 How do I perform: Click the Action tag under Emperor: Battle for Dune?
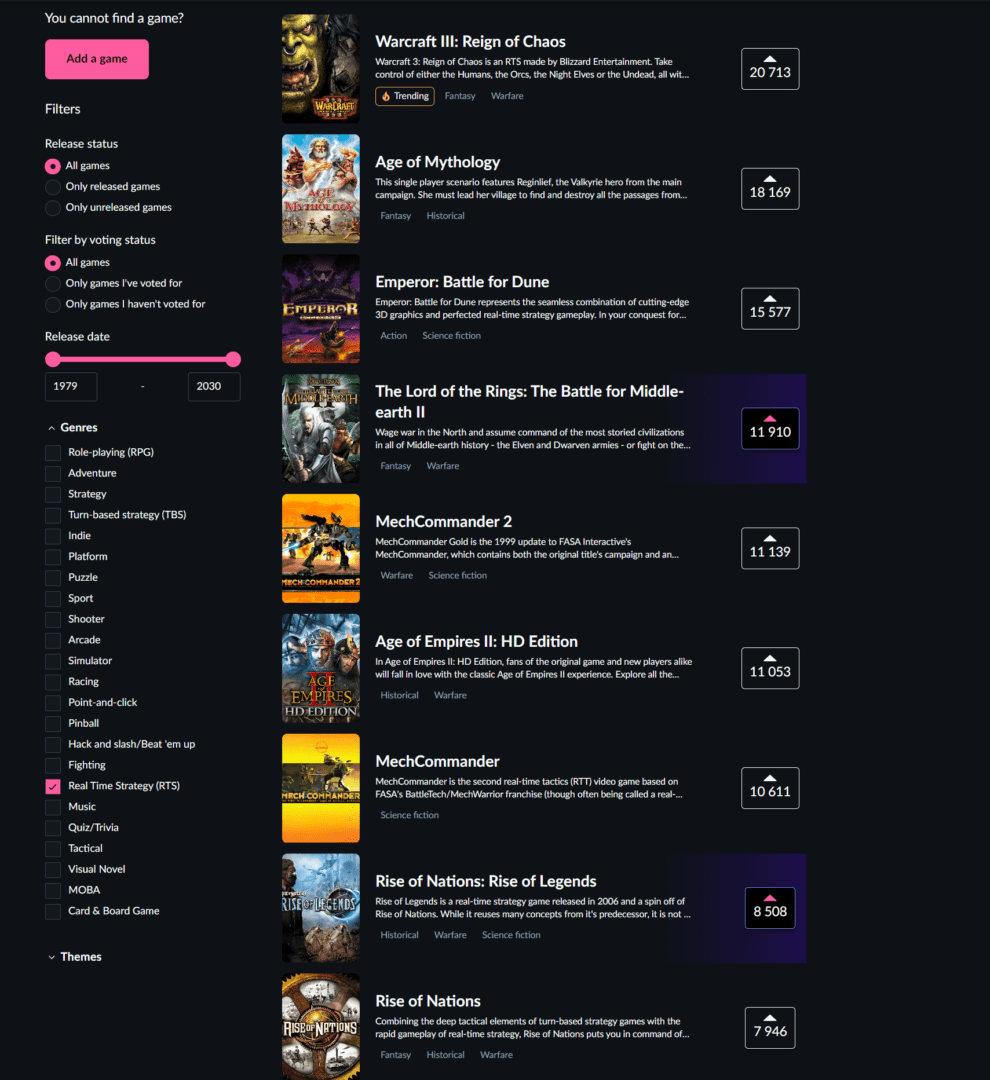click(x=393, y=336)
